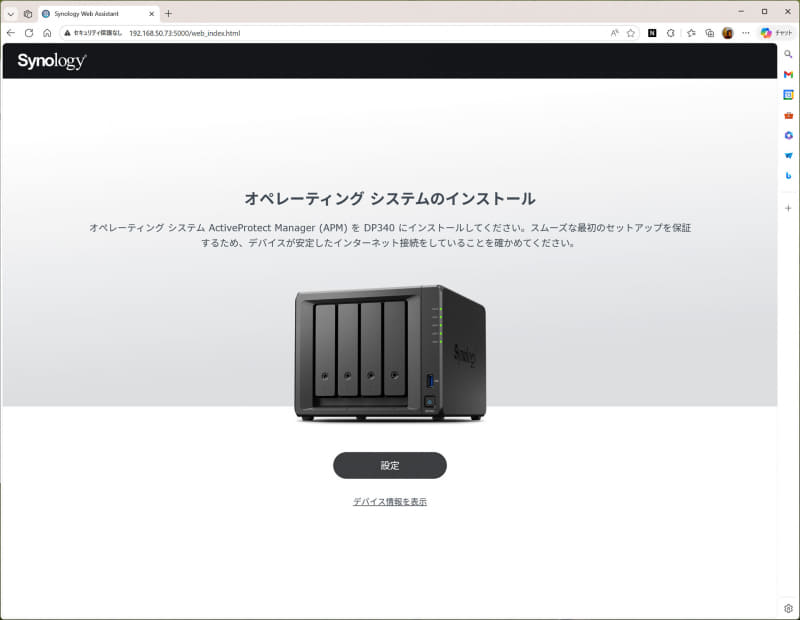Click the user profile avatar

(728, 33)
